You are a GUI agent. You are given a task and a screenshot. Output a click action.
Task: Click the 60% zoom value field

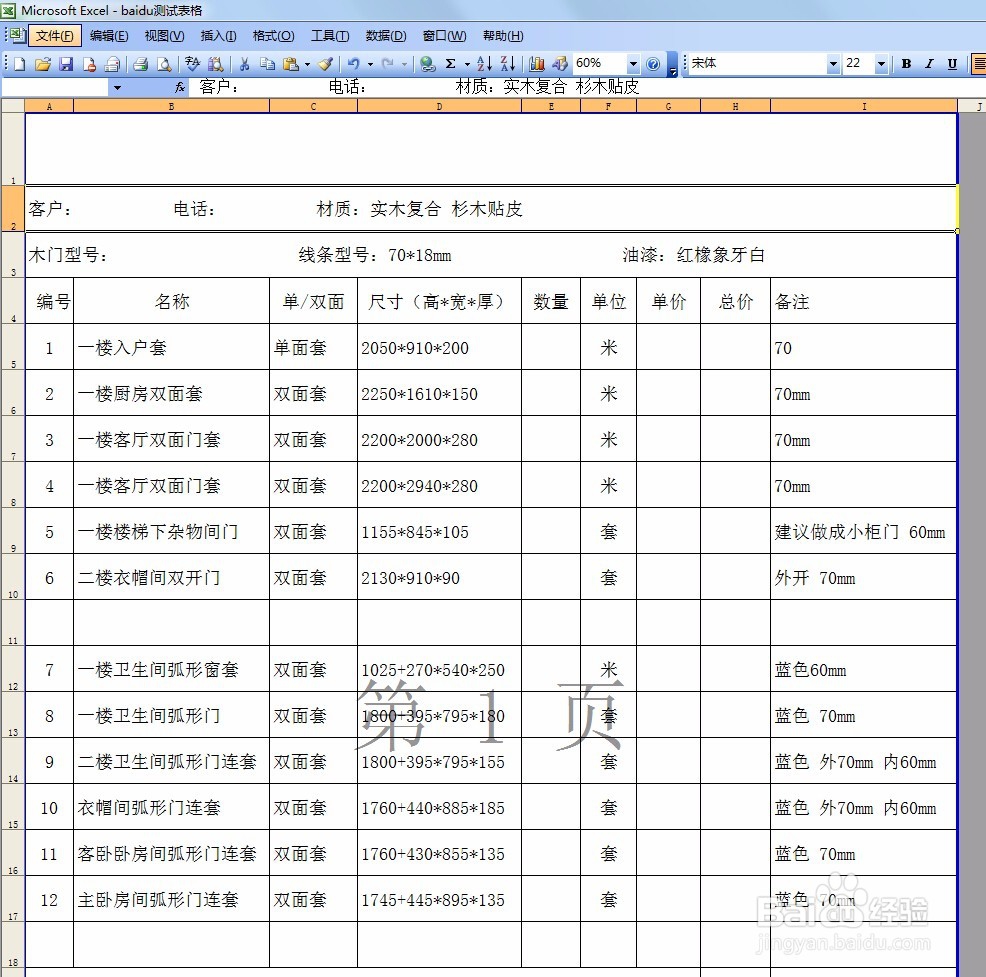point(599,63)
